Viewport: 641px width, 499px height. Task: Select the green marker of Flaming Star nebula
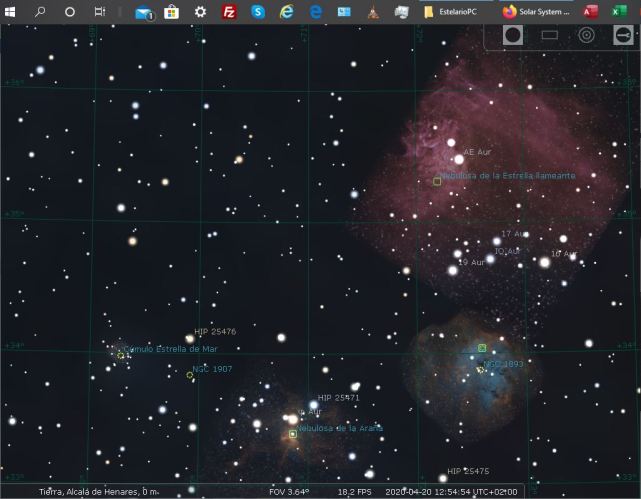point(437,181)
